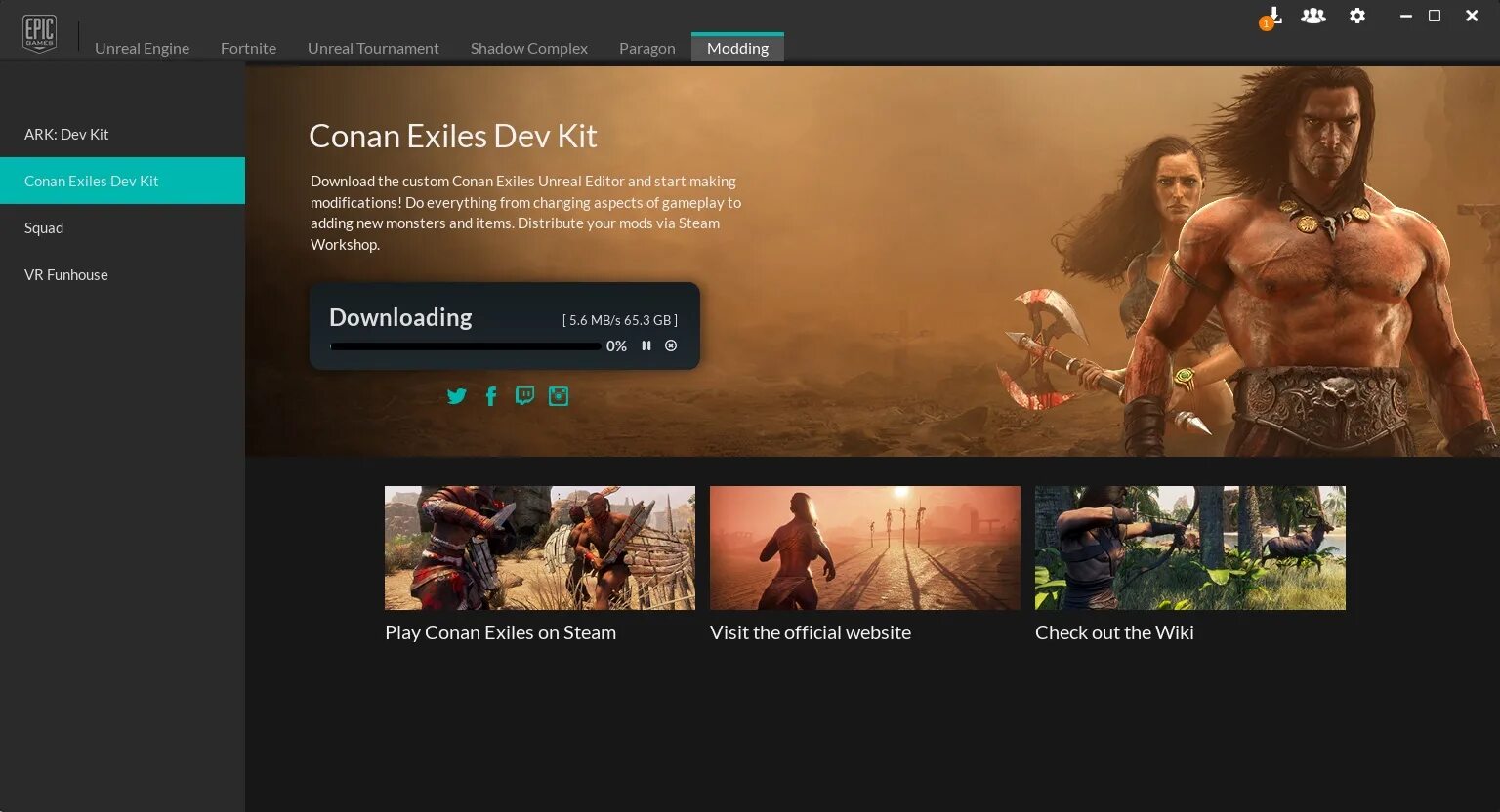Select the Modding tab
Image resolution: width=1500 pixels, height=812 pixels.
(x=737, y=48)
